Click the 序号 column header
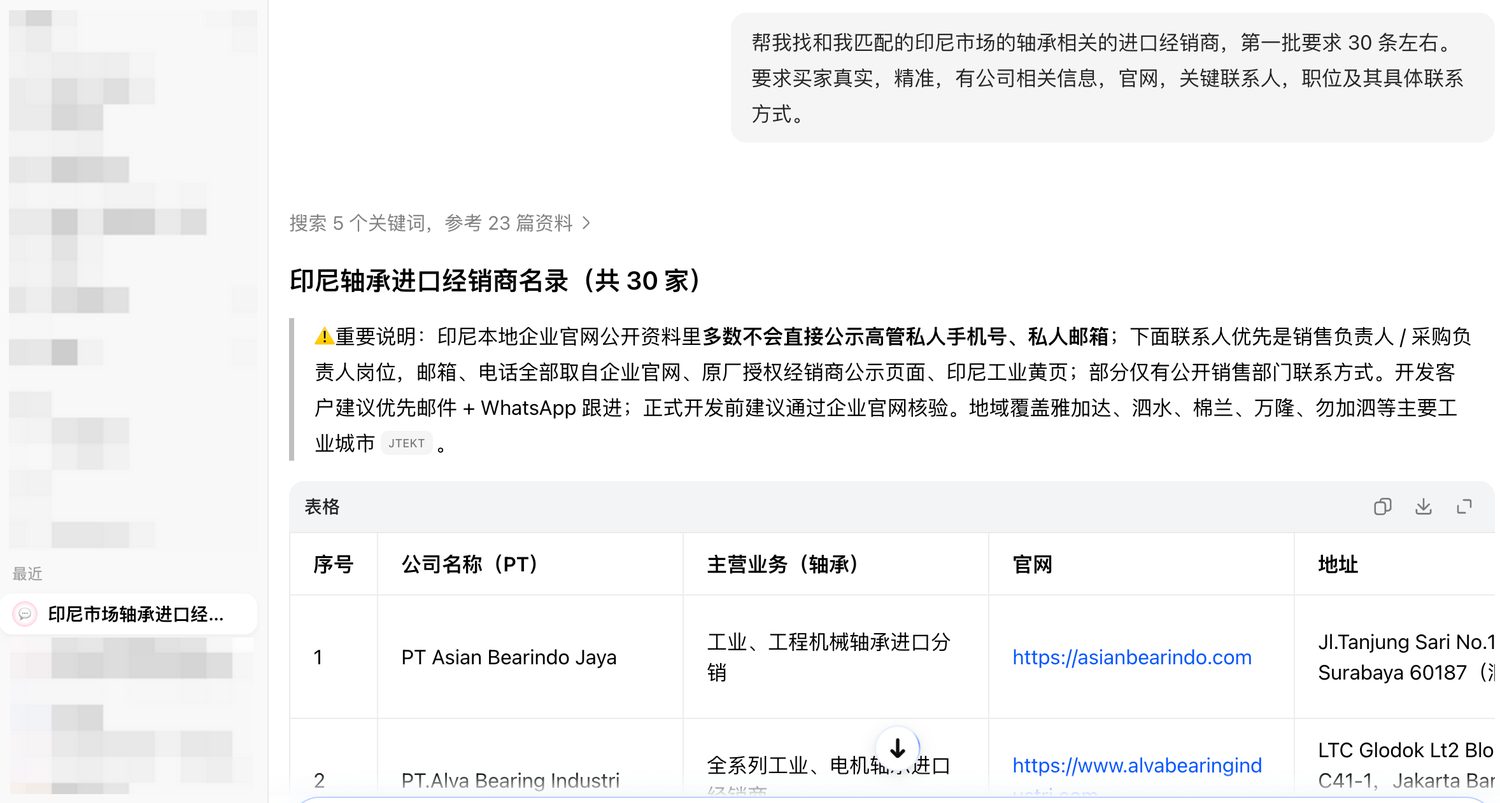Viewport: 1500px width, 803px height. [x=333, y=565]
